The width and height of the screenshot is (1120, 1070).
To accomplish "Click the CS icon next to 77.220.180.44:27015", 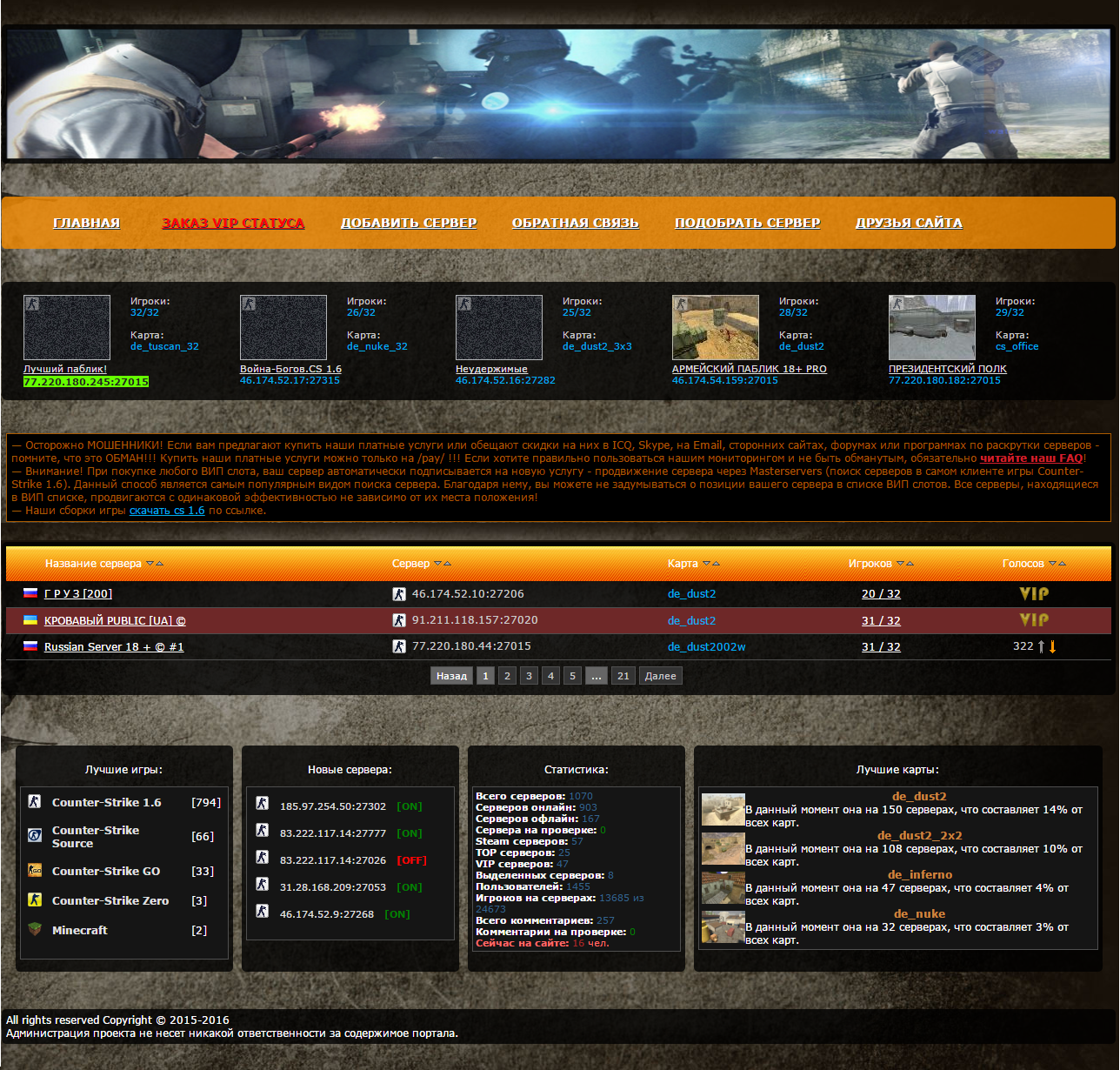I will tap(399, 646).
